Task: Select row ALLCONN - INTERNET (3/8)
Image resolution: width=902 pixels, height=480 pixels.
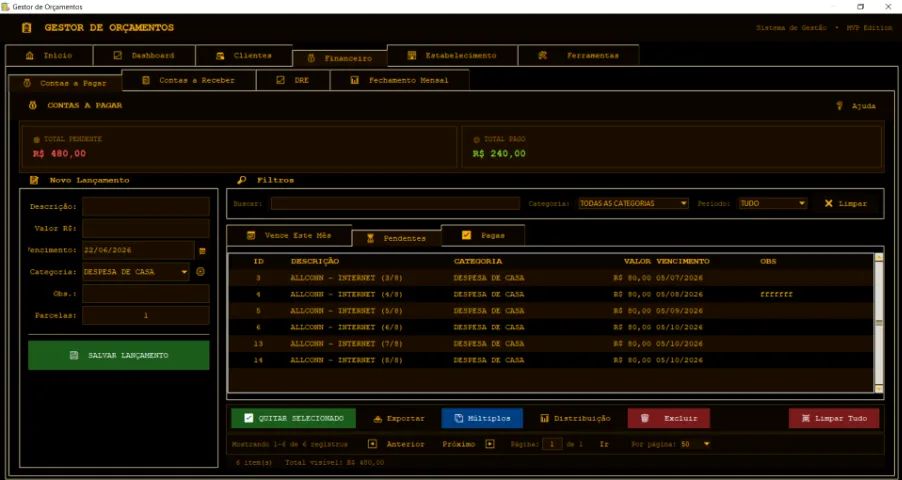Action: coord(551,278)
